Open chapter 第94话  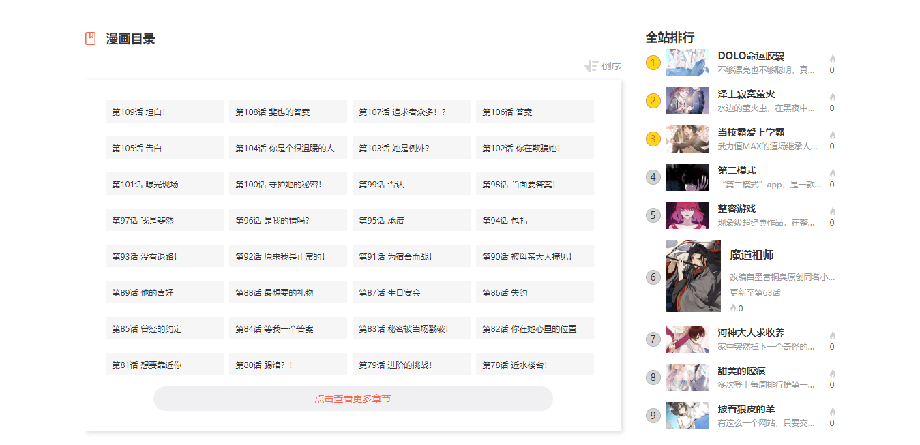point(535,220)
